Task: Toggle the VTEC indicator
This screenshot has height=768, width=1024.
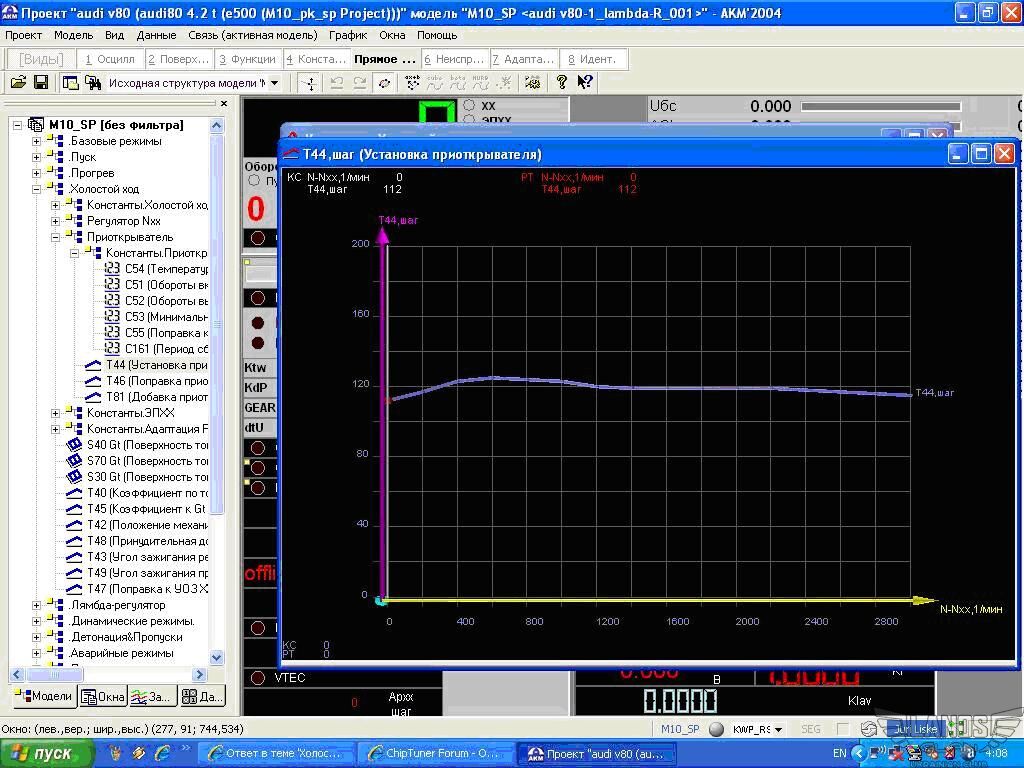Action: 258,678
